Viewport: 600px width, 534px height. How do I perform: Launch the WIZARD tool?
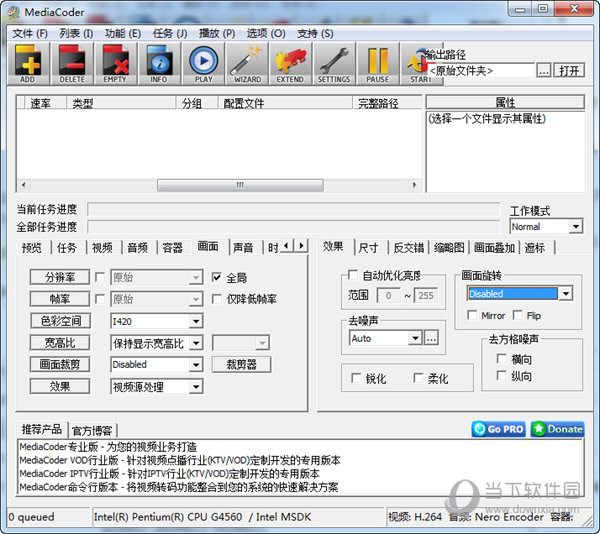coord(247,63)
